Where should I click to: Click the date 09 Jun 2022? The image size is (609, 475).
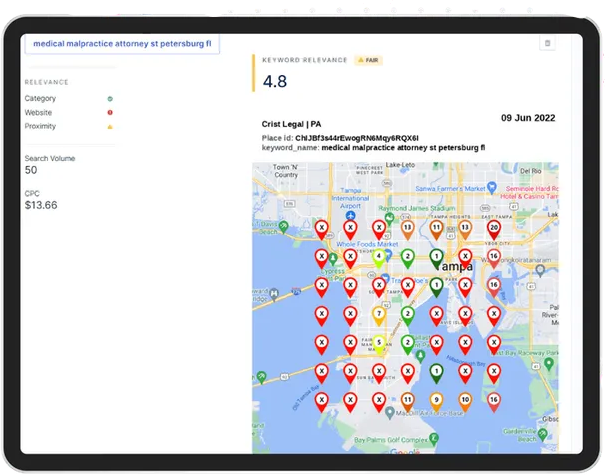click(528, 118)
